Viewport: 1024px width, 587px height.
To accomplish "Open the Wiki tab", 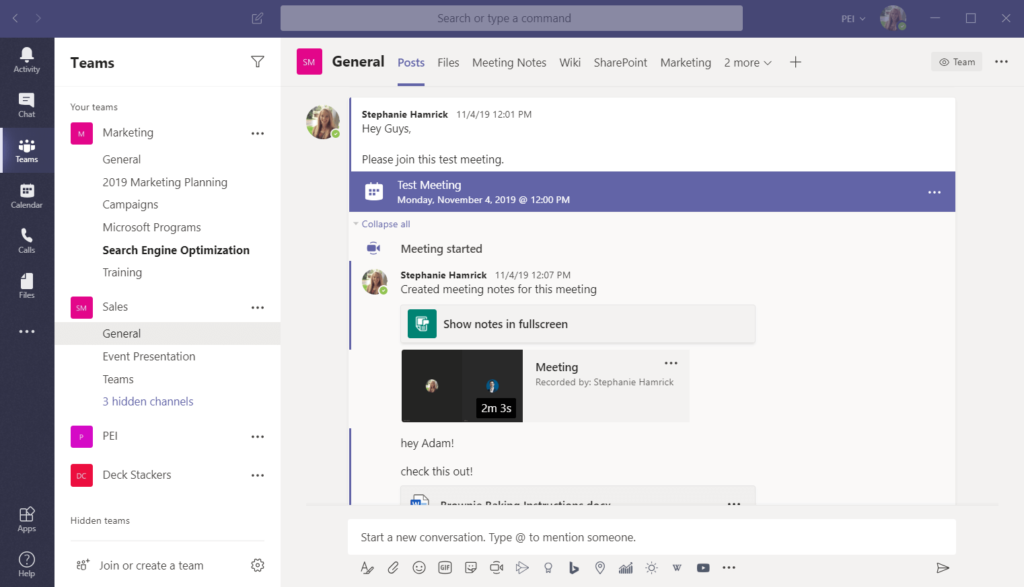I will (569, 63).
